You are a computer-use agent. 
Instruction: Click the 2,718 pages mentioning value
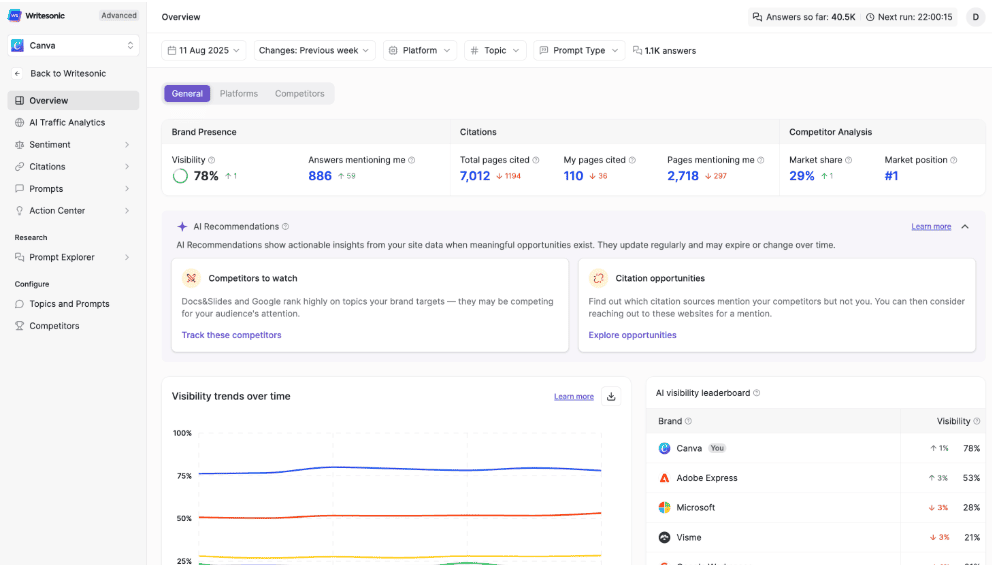point(683,176)
